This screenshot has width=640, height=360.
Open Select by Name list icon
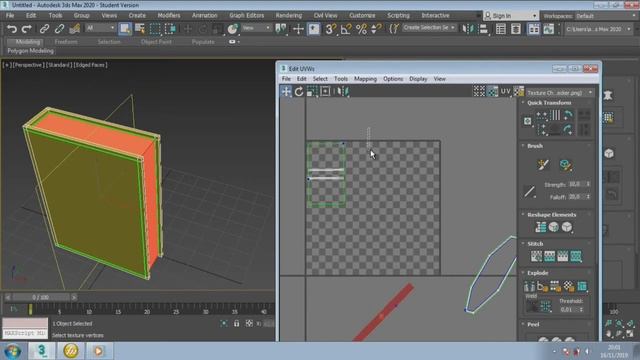[140, 29]
